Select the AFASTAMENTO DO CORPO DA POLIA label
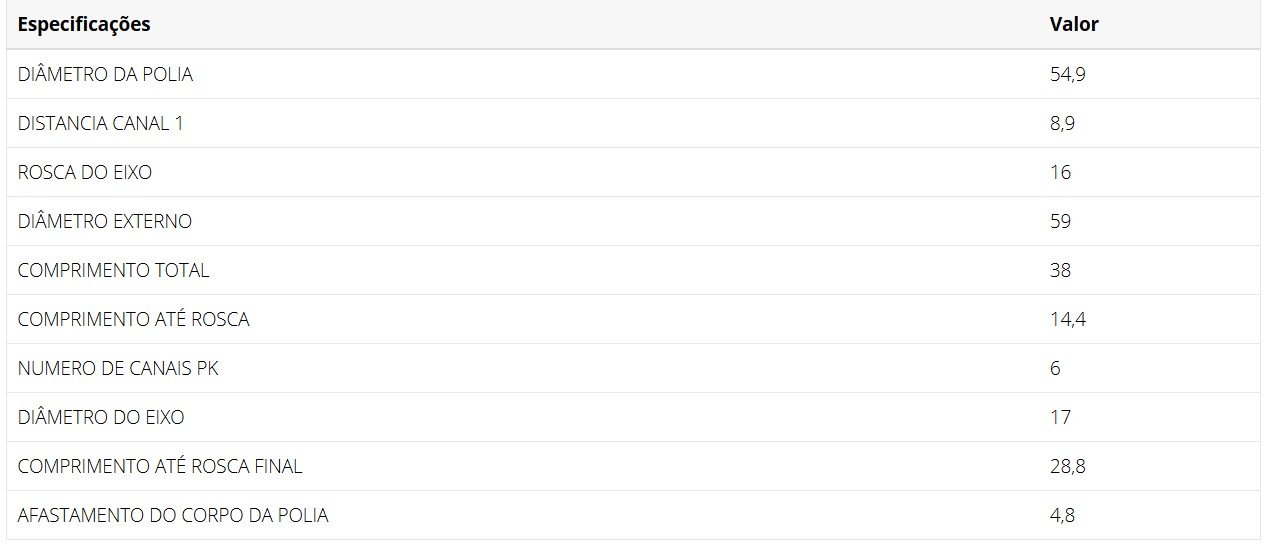 173,516
